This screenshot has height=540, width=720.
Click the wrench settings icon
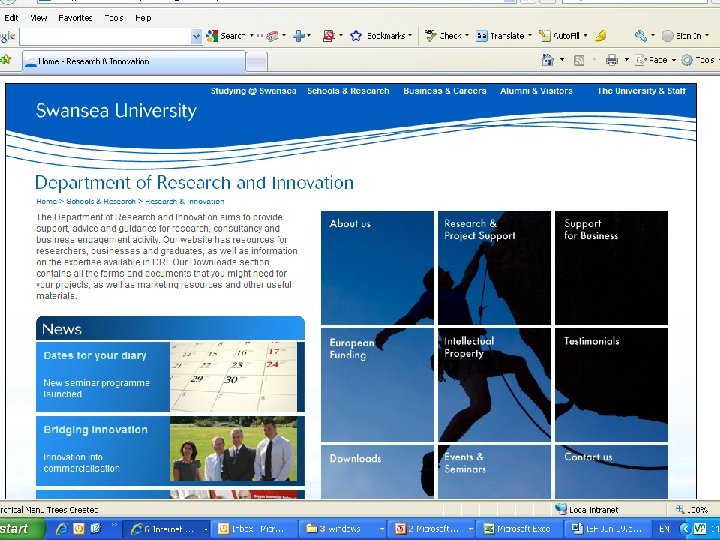point(641,36)
